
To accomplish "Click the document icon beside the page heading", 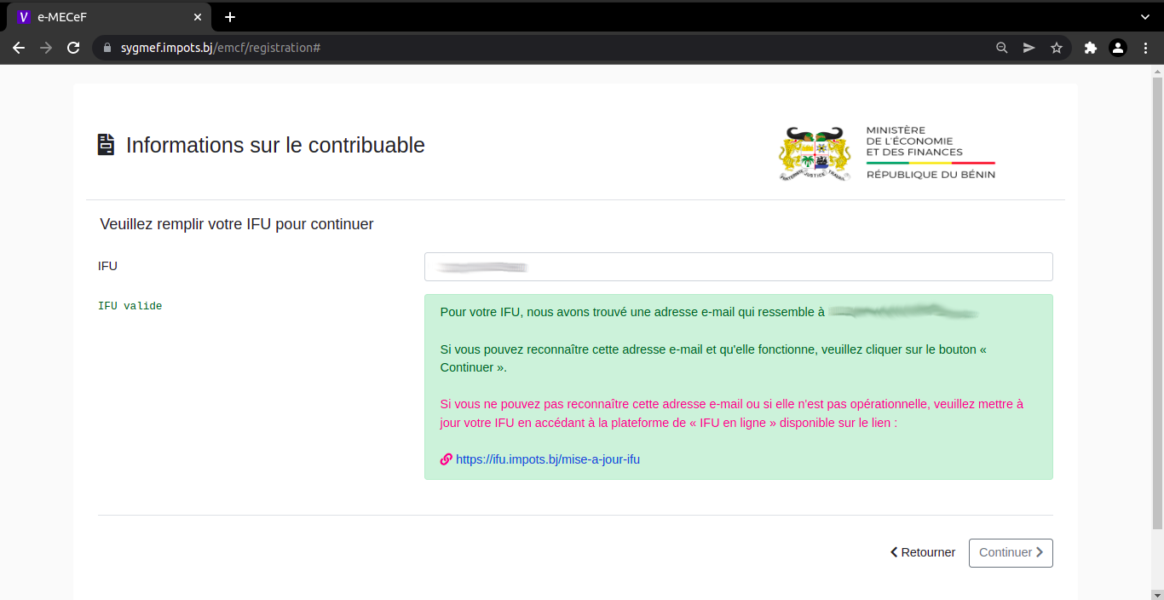I will click(x=105, y=144).
